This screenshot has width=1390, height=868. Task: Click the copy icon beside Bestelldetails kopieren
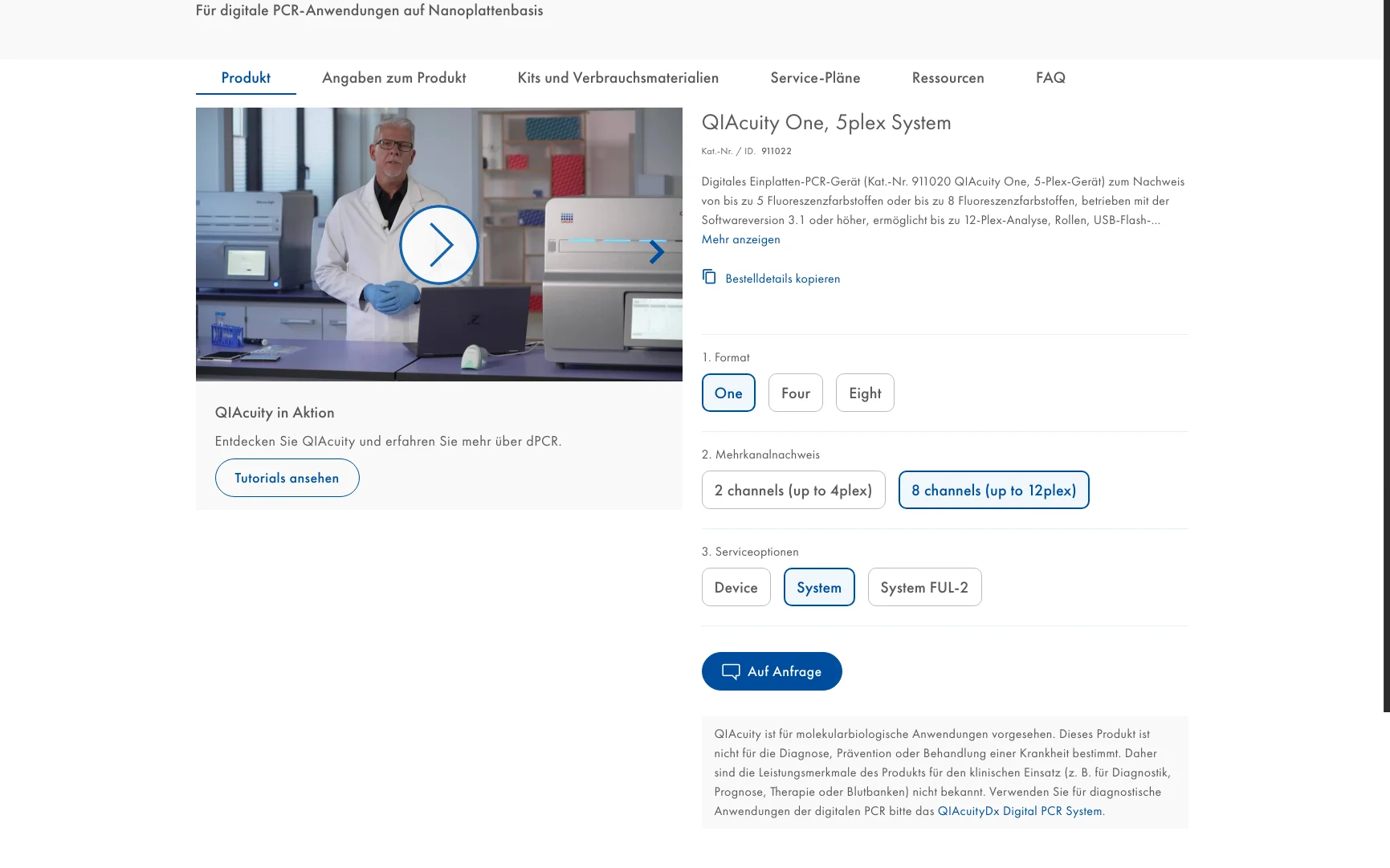point(709,277)
